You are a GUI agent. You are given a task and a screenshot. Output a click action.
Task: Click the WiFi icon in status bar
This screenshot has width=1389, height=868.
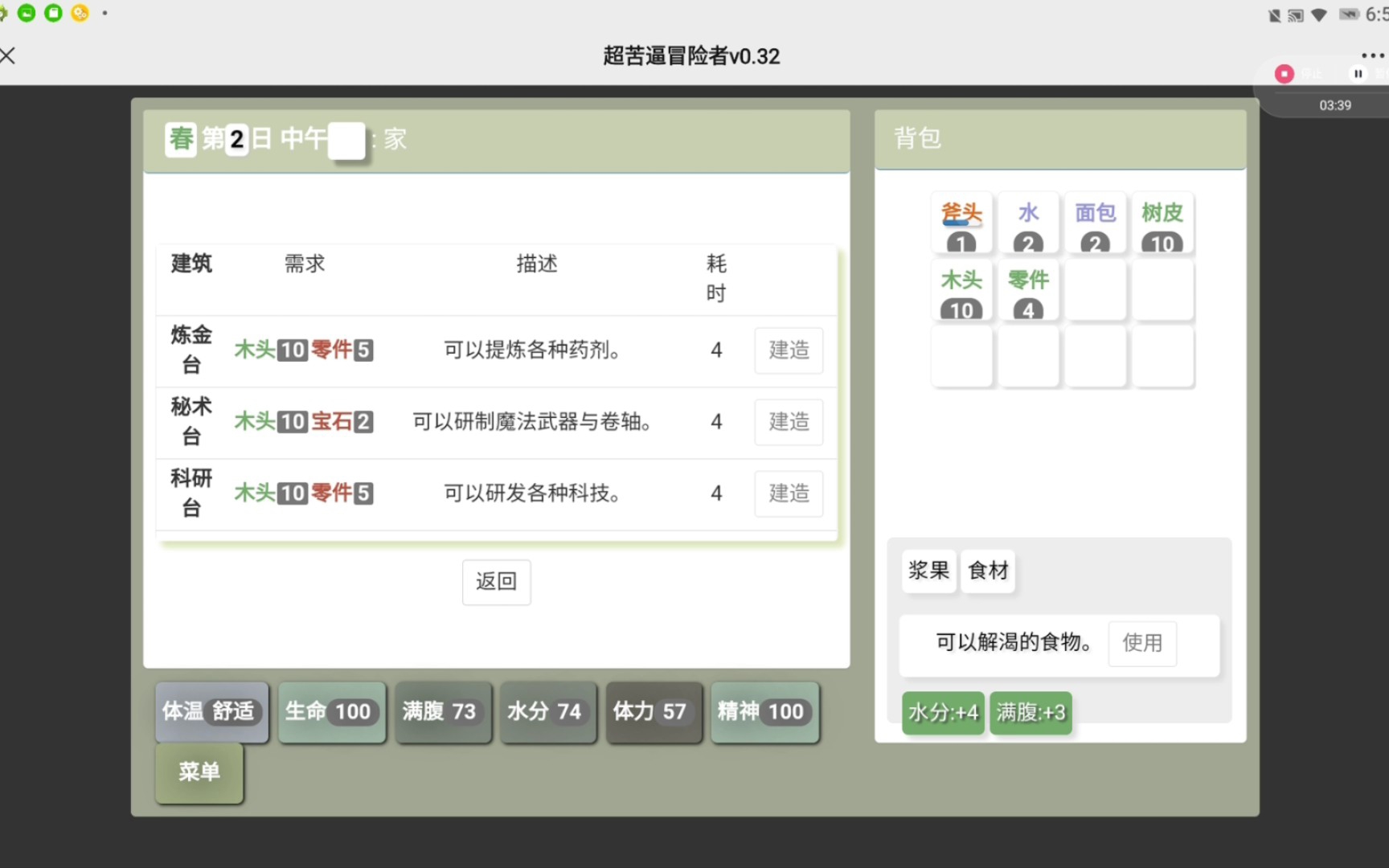pyautogui.click(x=1318, y=15)
